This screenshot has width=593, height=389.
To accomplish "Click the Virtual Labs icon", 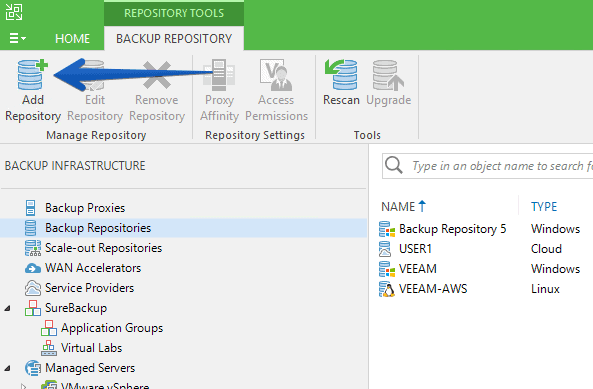I will (x=49, y=348).
